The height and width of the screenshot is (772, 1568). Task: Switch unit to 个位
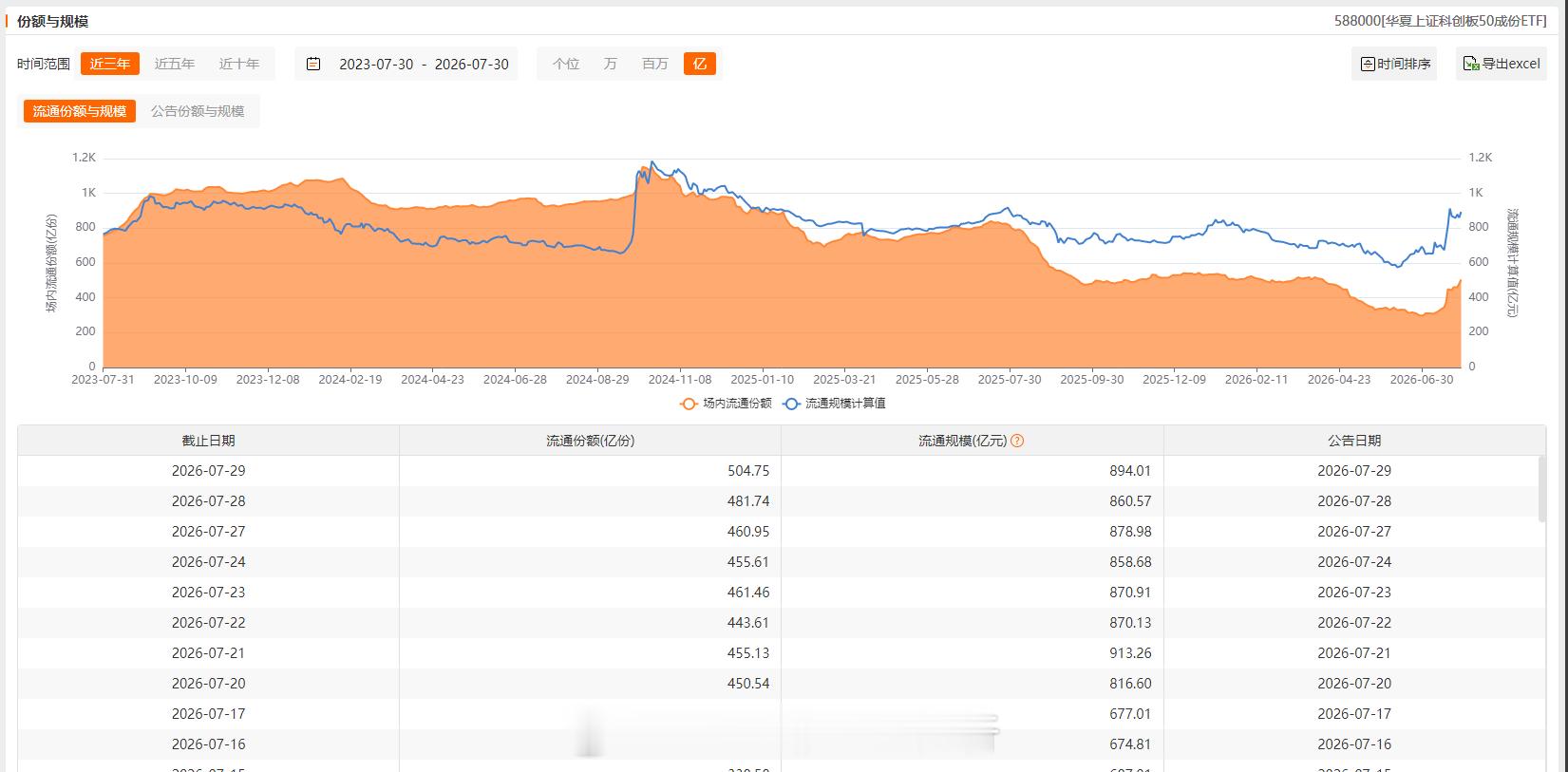pos(566,64)
